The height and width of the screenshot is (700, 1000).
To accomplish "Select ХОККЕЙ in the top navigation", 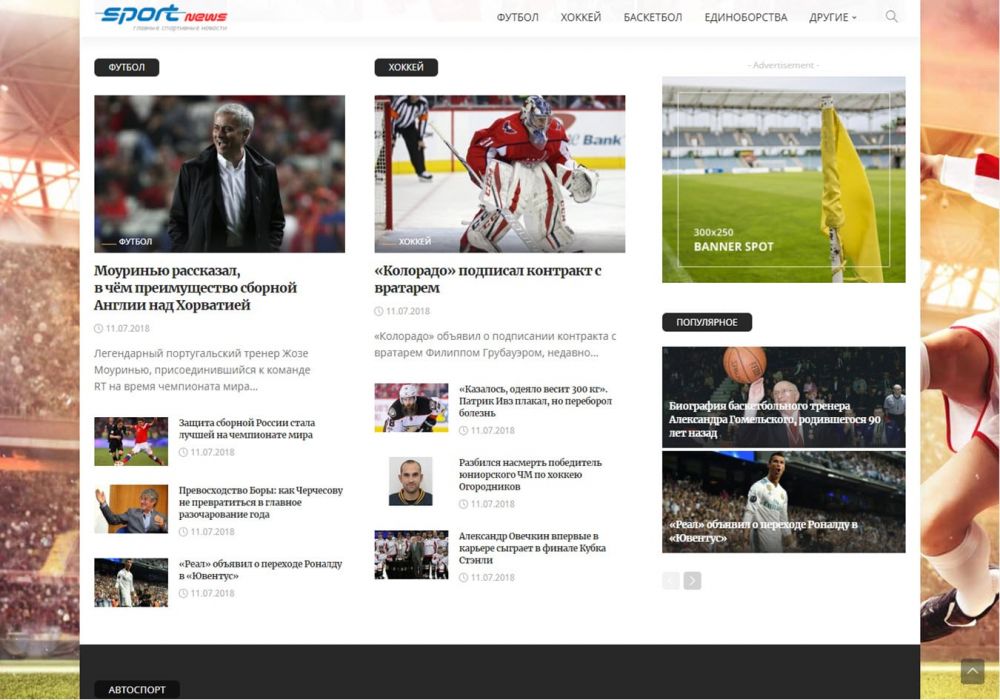I will [581, 17].
